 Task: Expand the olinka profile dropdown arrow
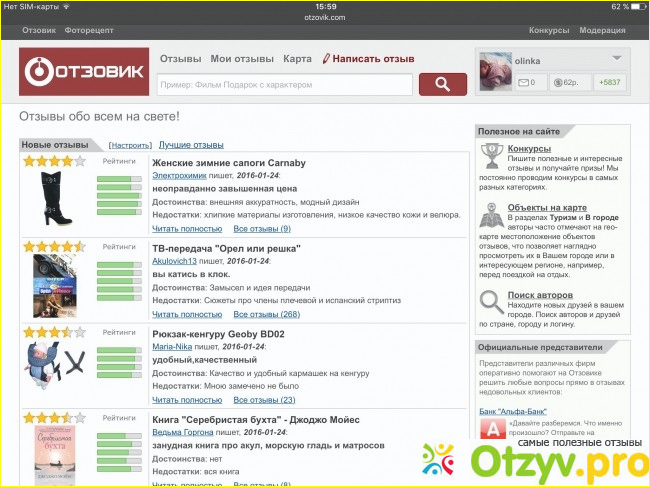[617, 58]
